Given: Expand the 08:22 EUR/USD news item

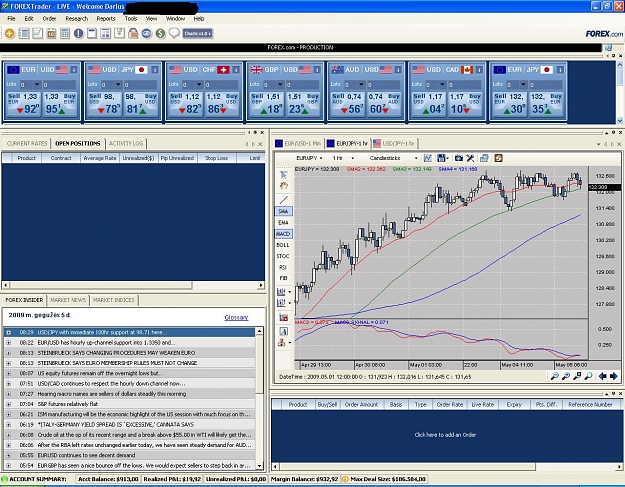Looking at the screenshot, I should coord(8,342).
